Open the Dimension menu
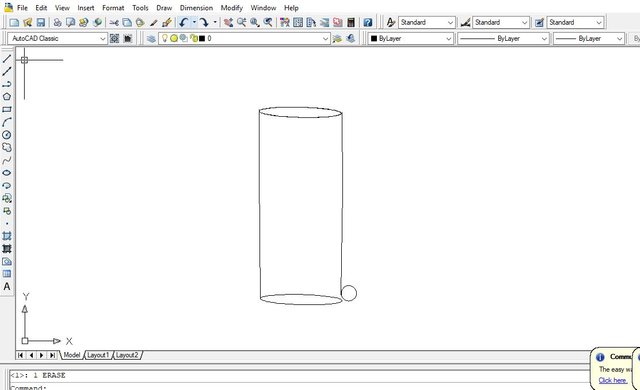The width and height of the screenshot is (640, 390). point(196,8)
